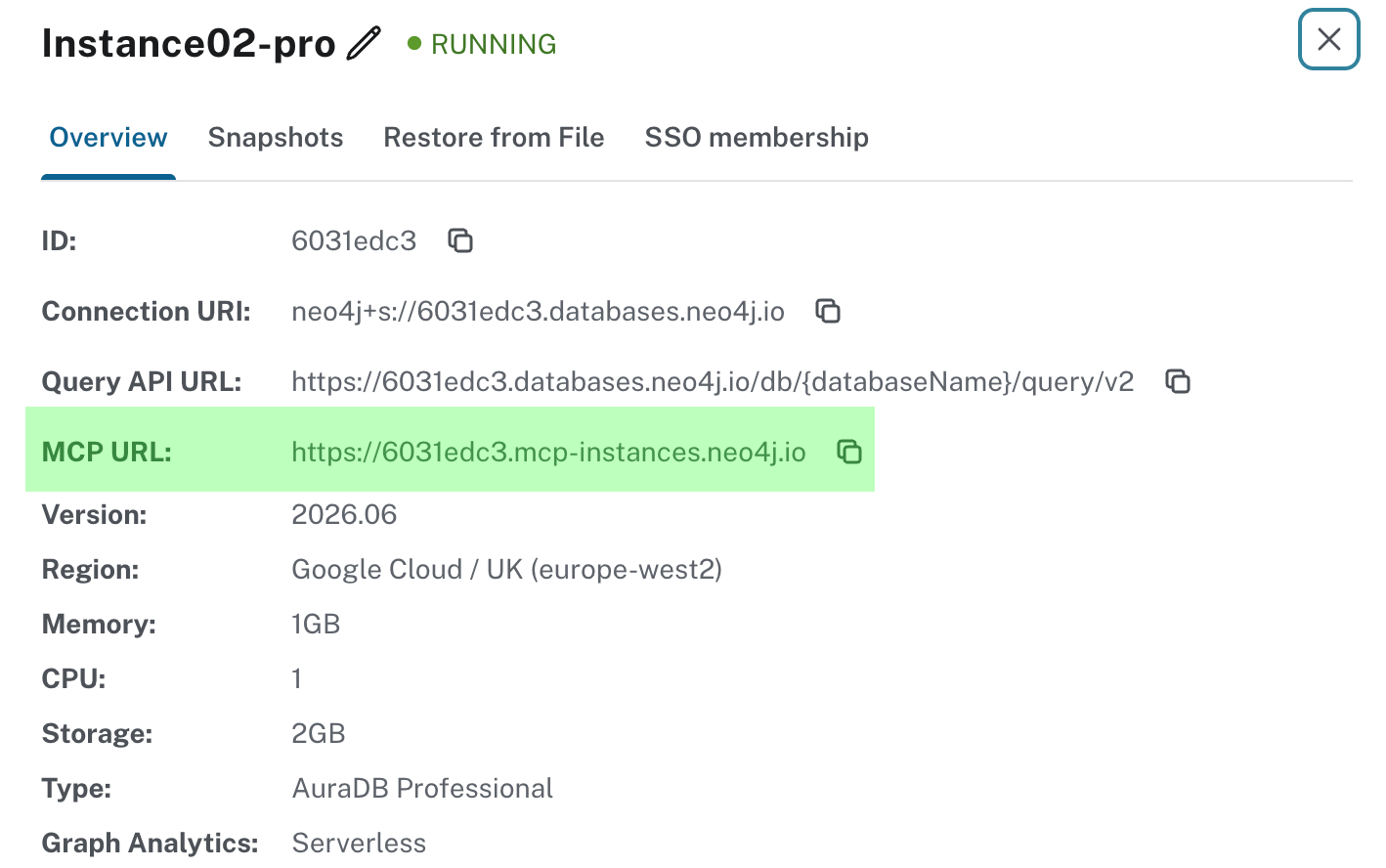Select the Query API URL text
The width and height of the screenshot is (1386, 868).
point(713,381)
